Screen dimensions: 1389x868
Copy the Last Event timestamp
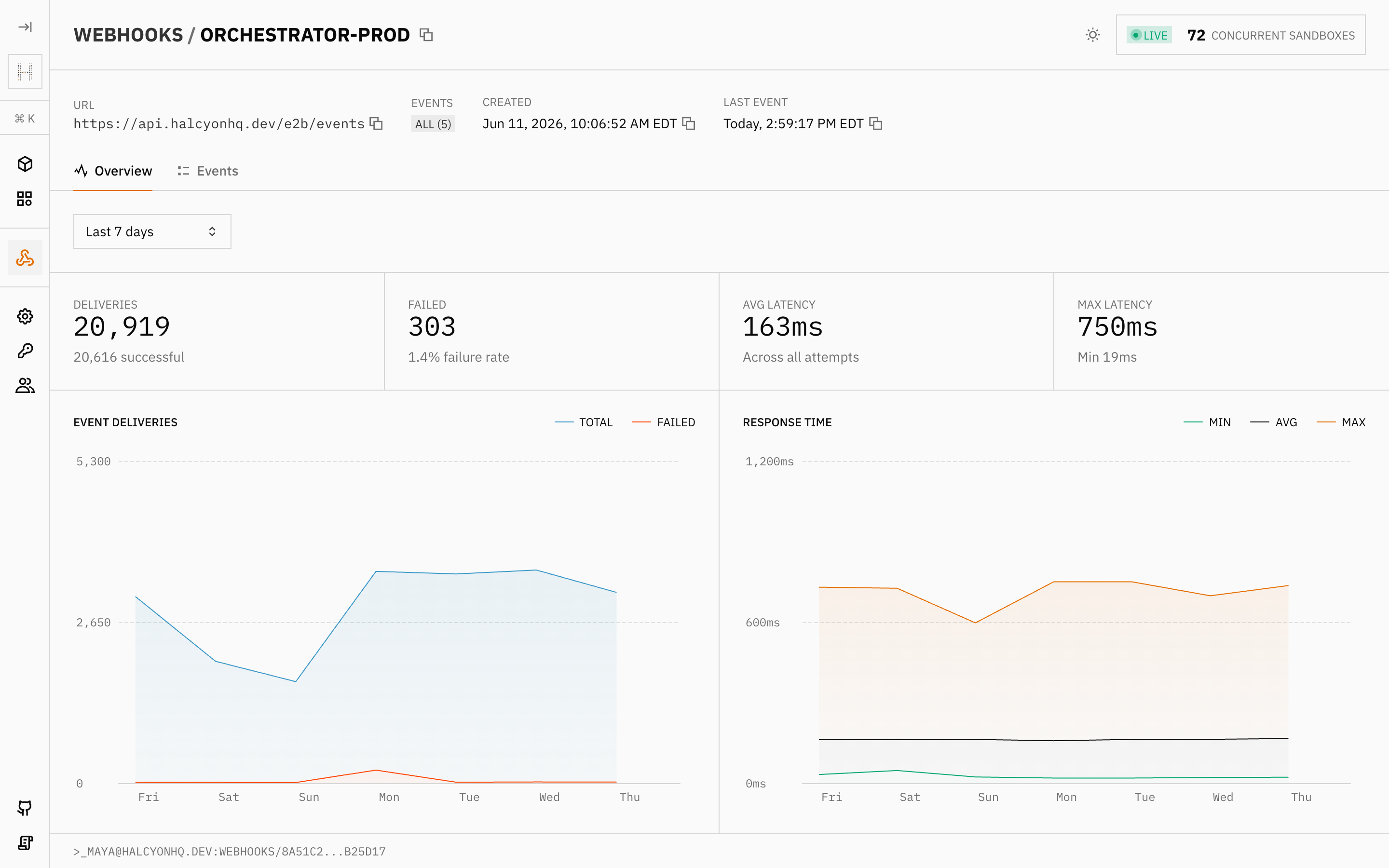pyautogui.click(x=875, y=123)
